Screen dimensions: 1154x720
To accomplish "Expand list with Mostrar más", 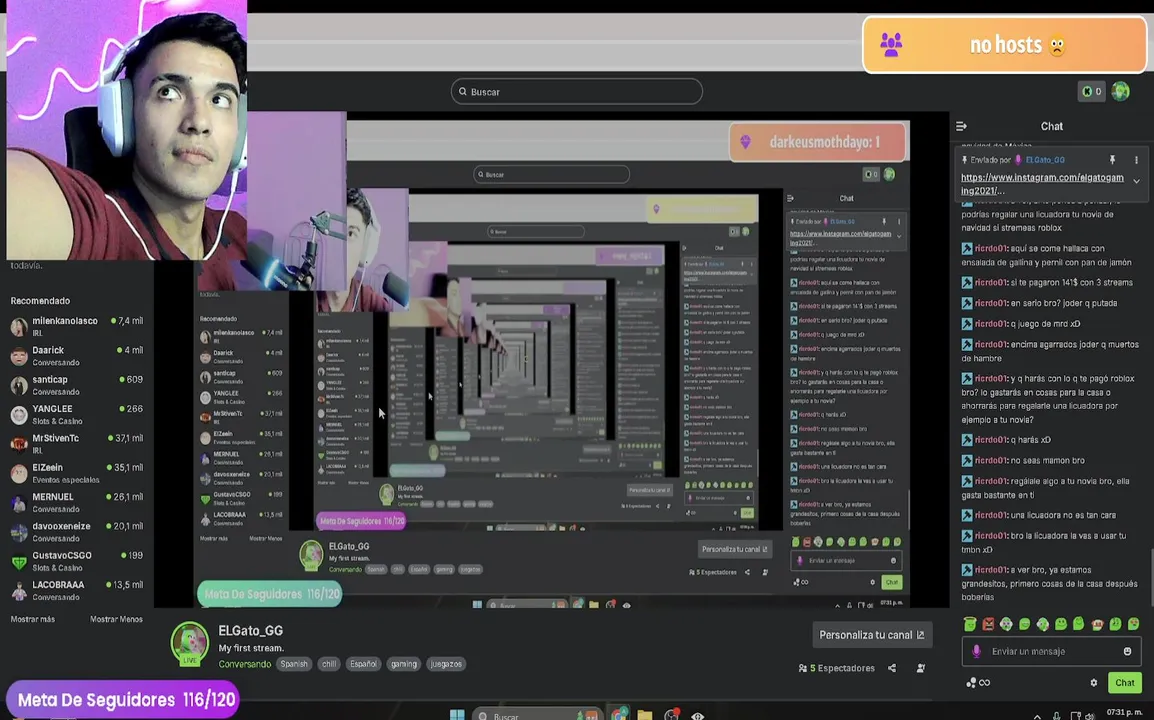I will click(32, 619).
